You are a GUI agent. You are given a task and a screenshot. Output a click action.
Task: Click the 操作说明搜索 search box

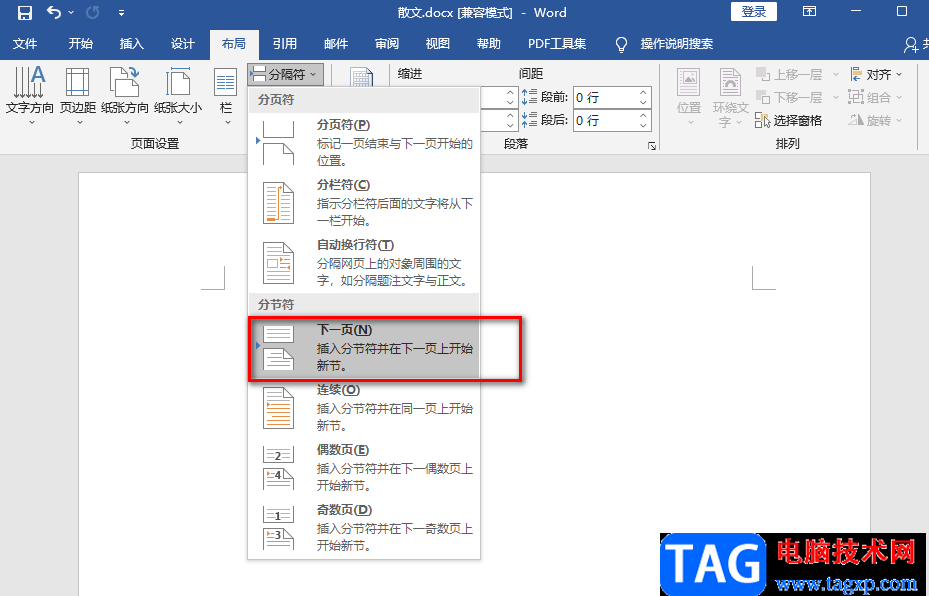click(x=677, y=44)
